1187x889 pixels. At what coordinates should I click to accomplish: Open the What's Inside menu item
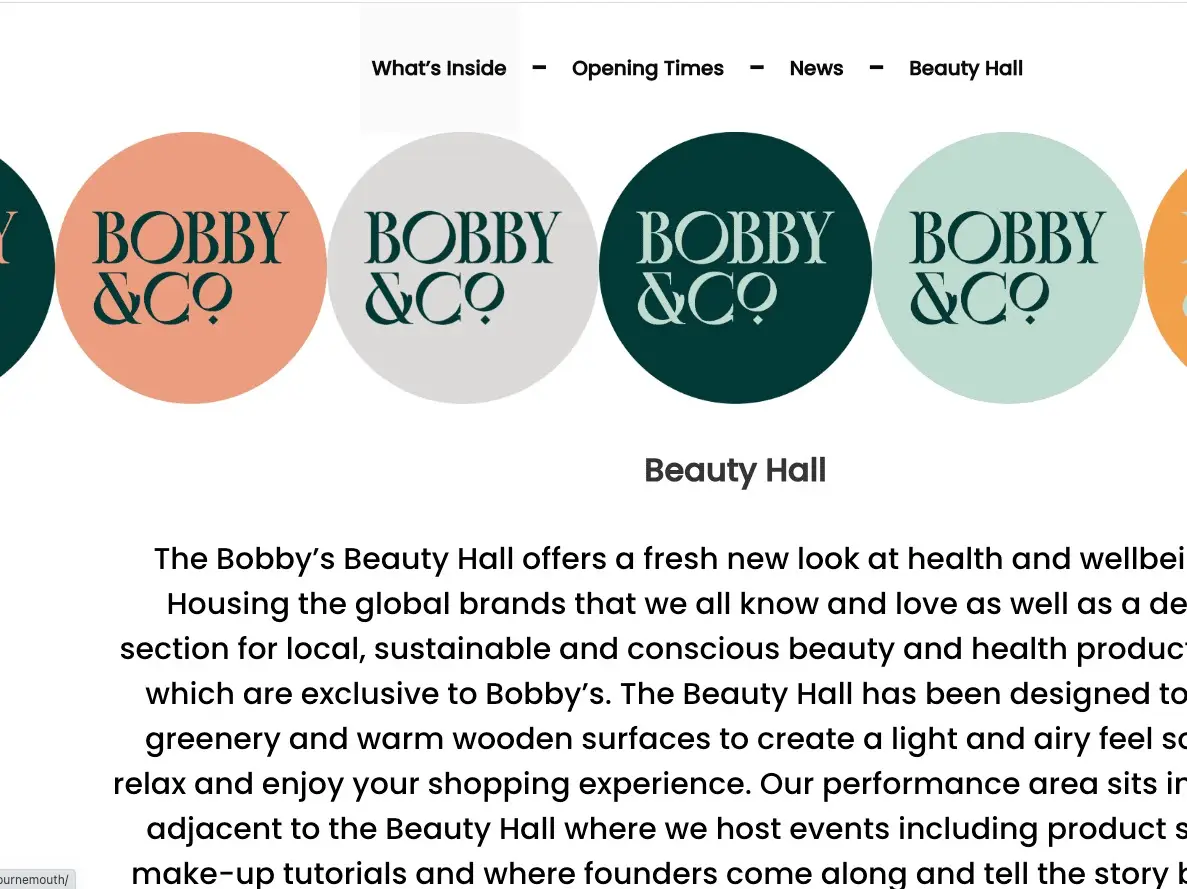[x=439, y=68]
